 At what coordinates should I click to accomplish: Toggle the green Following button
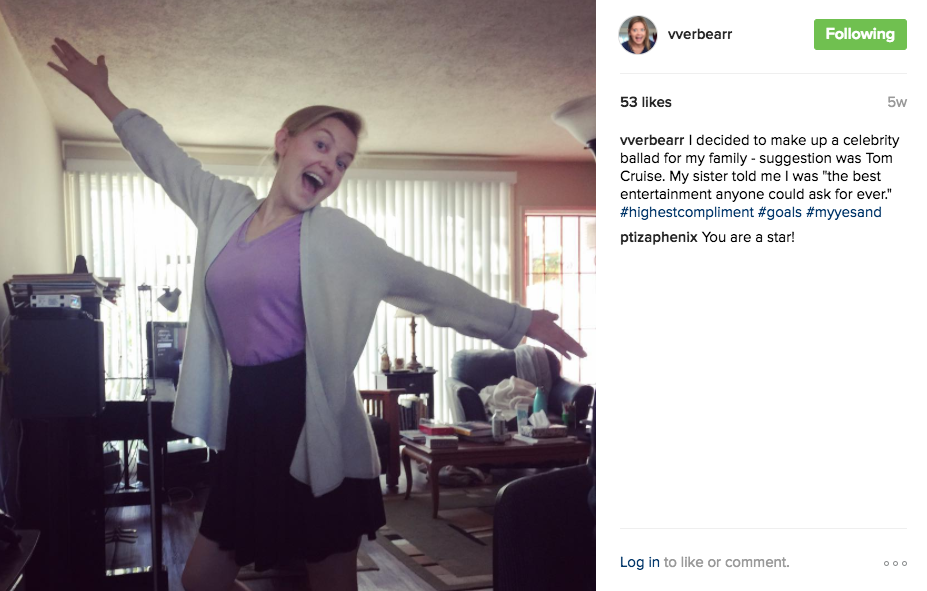(x=860, y=34)
